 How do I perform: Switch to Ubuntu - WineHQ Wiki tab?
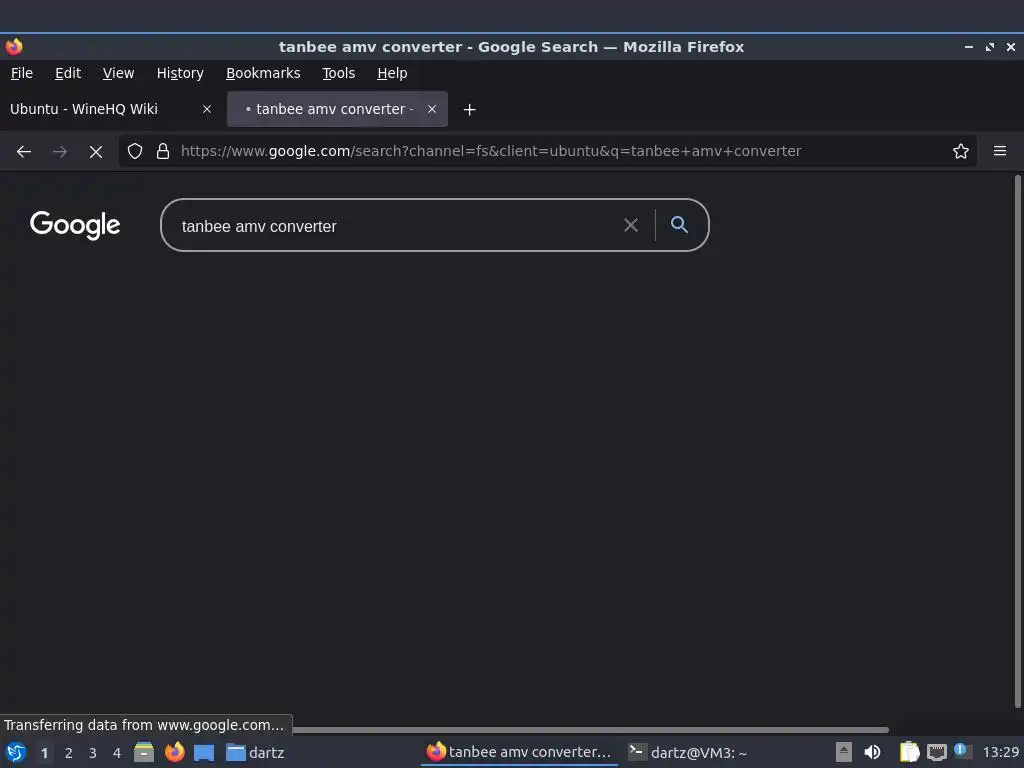click(x=111, y=109)
